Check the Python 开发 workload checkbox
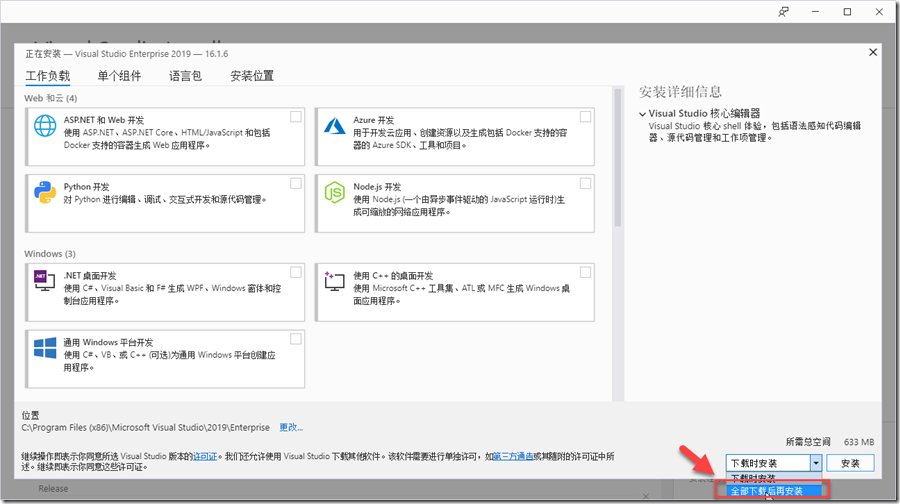The height and width of the screenshot is (504, 900). 296,183
